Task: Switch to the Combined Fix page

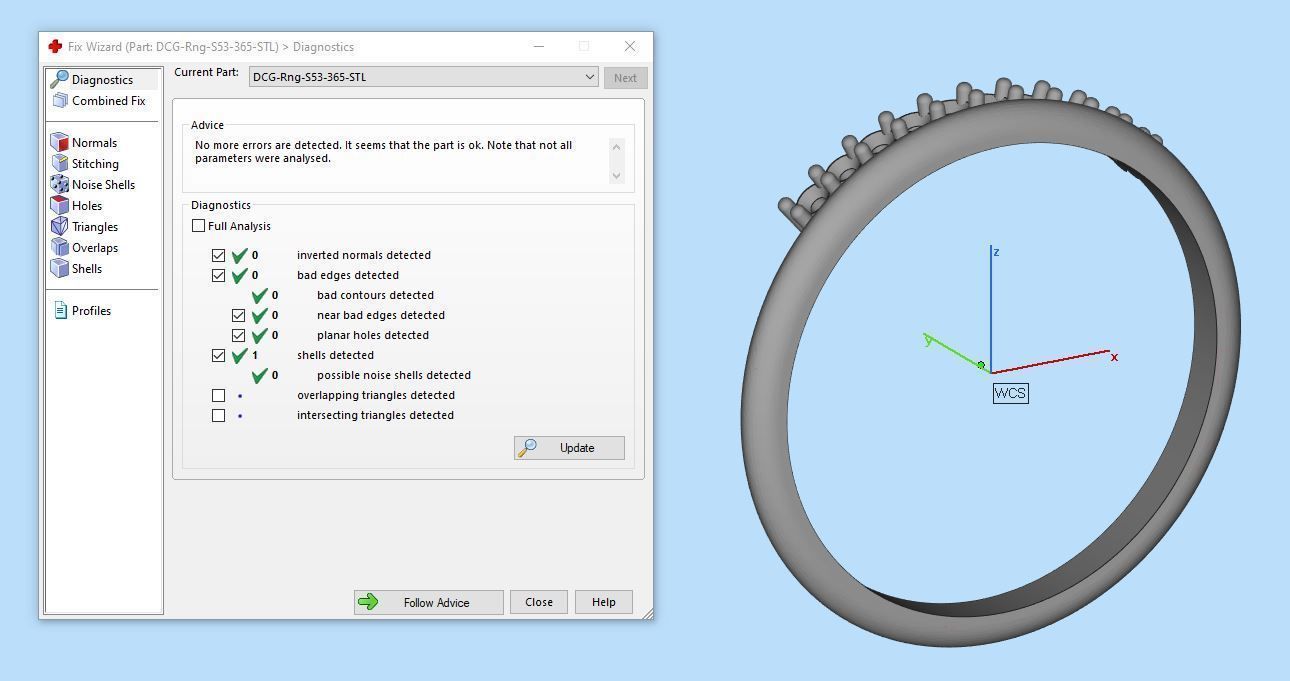Action: click(x=108, y=101)
